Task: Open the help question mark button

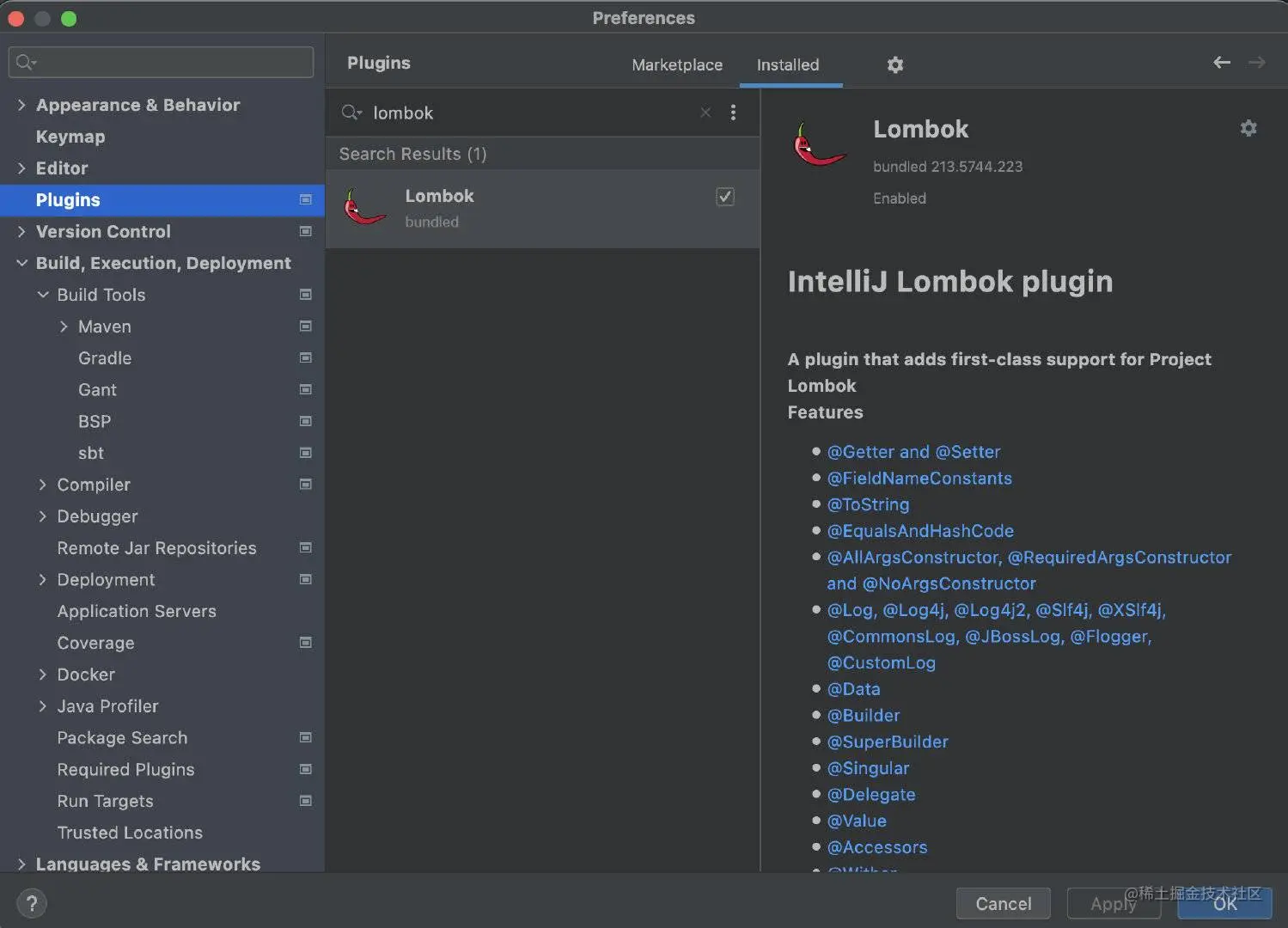Action: [32, 903]
